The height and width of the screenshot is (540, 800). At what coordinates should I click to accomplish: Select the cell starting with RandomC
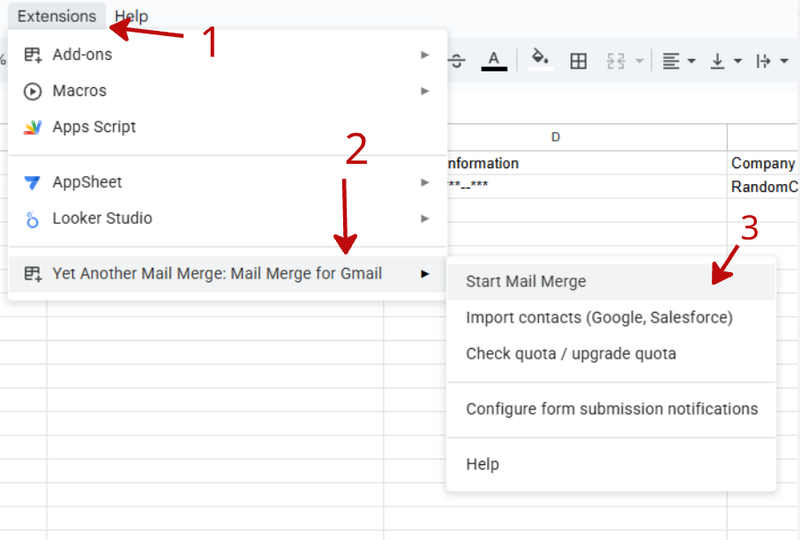[x=763, y=187]
